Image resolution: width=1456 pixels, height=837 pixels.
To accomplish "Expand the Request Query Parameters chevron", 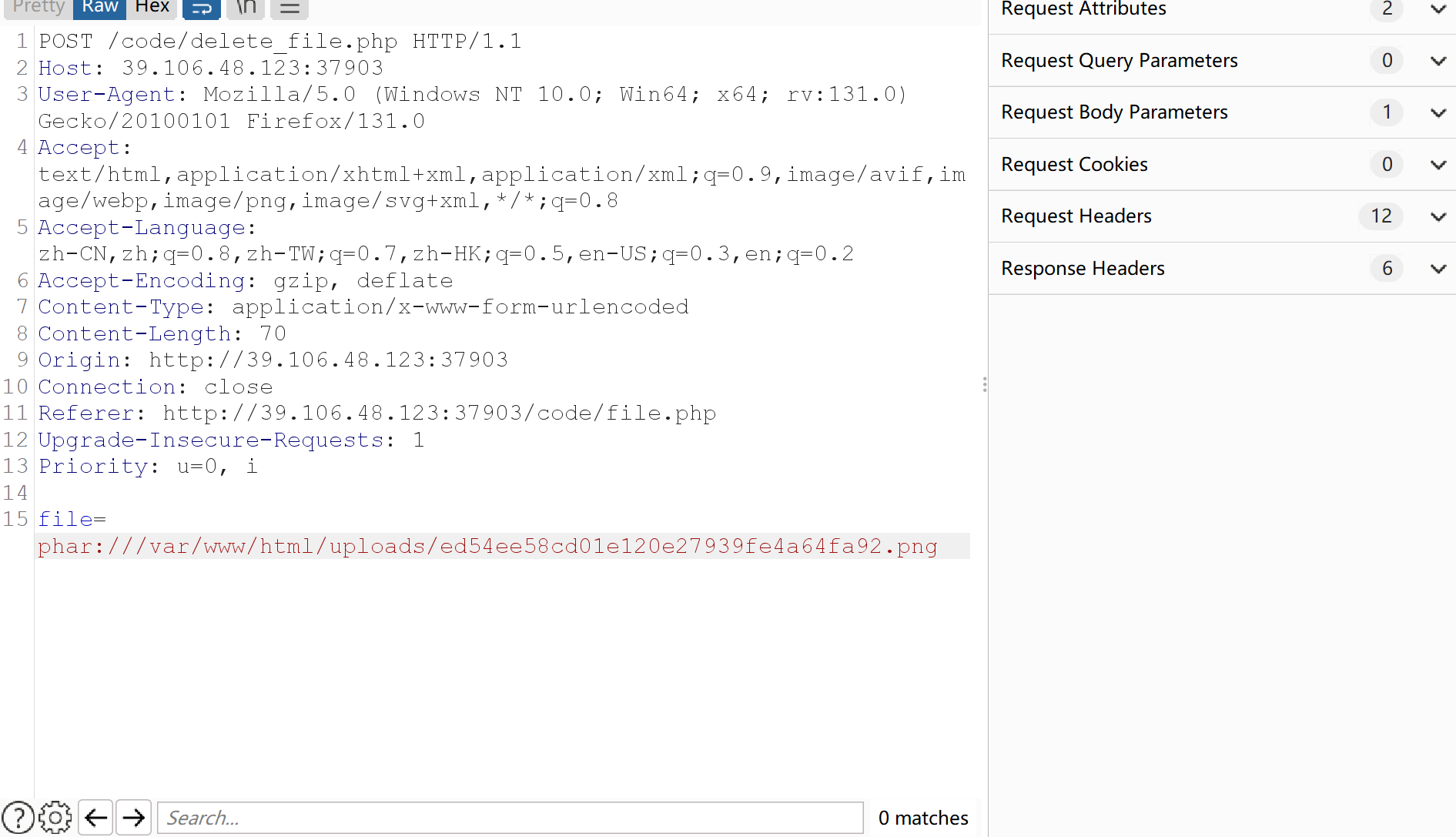I will [x=1438, y=61].
